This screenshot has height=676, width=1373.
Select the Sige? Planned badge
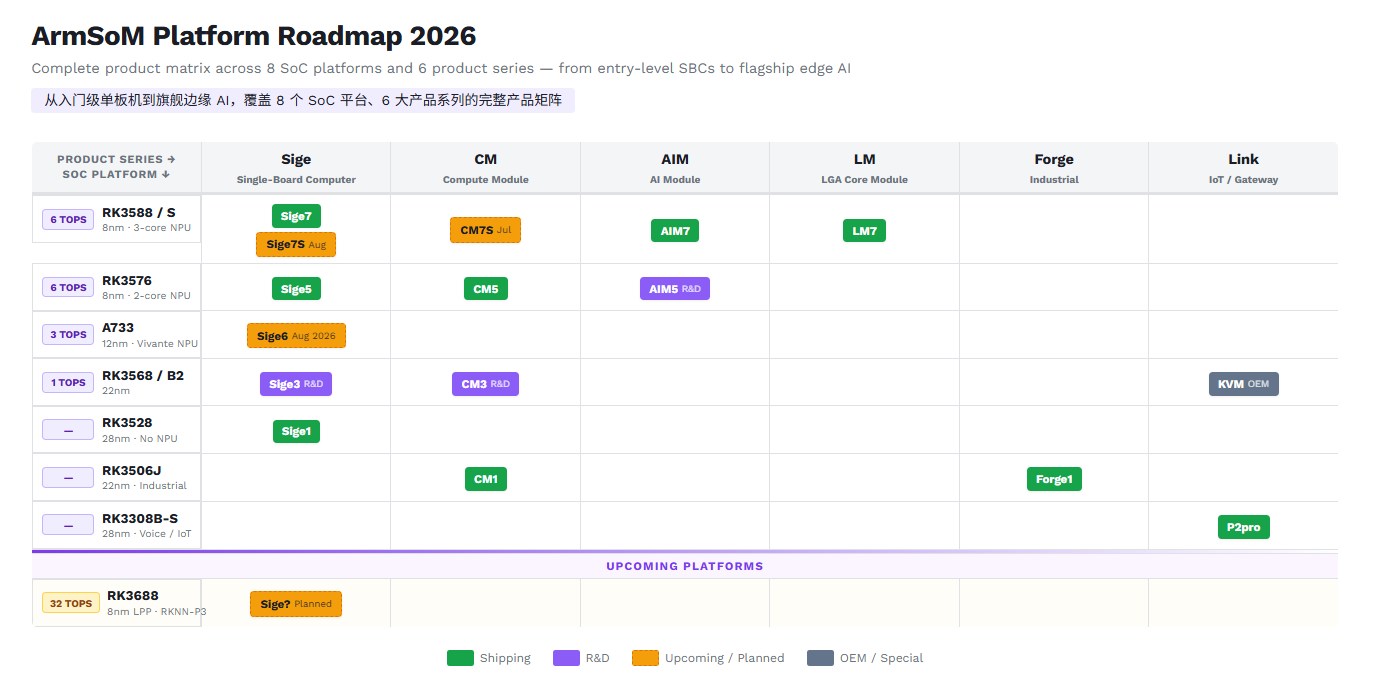[x=296, y=604]
